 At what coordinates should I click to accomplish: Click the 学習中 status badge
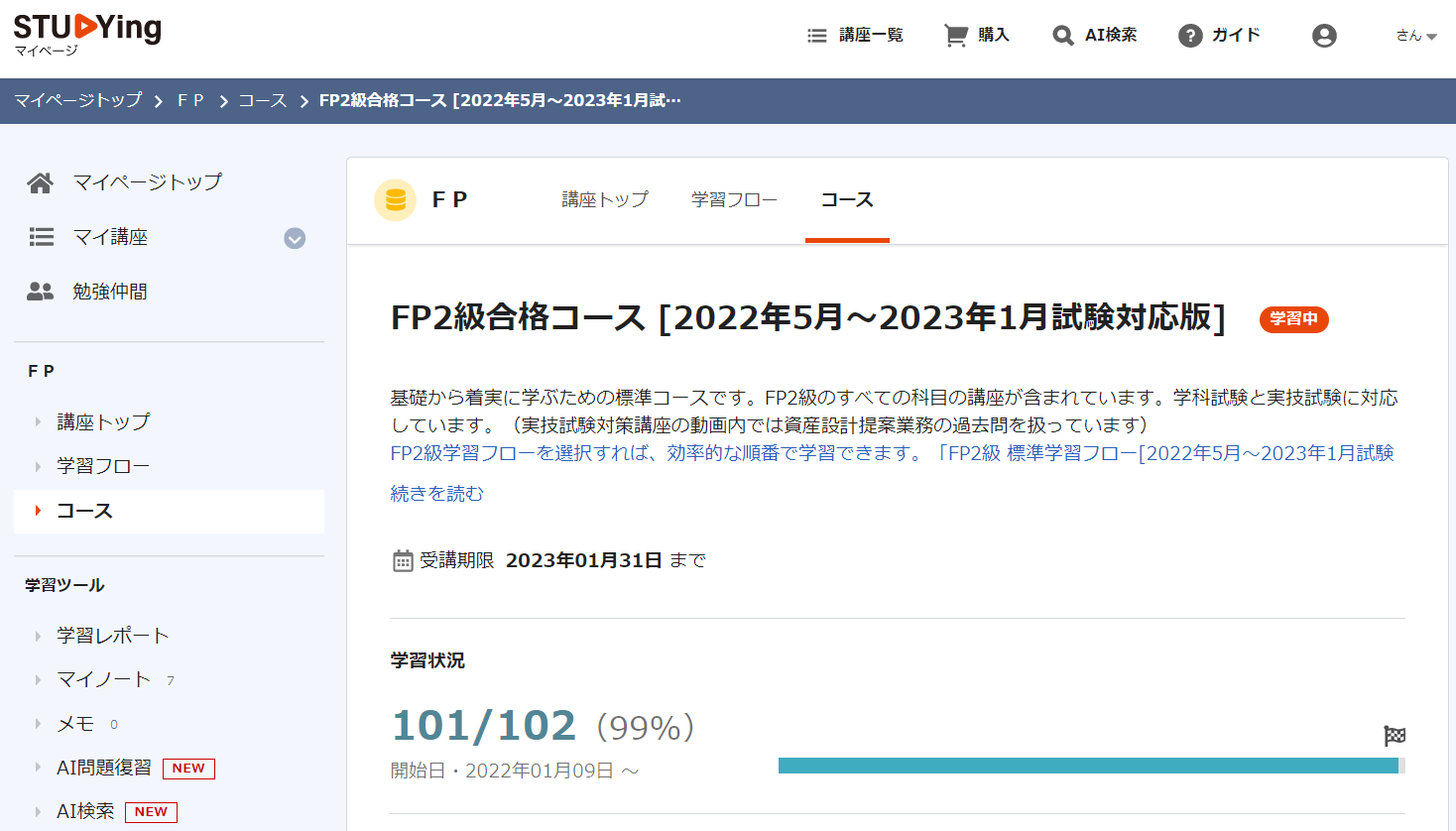click(1293, 319)
